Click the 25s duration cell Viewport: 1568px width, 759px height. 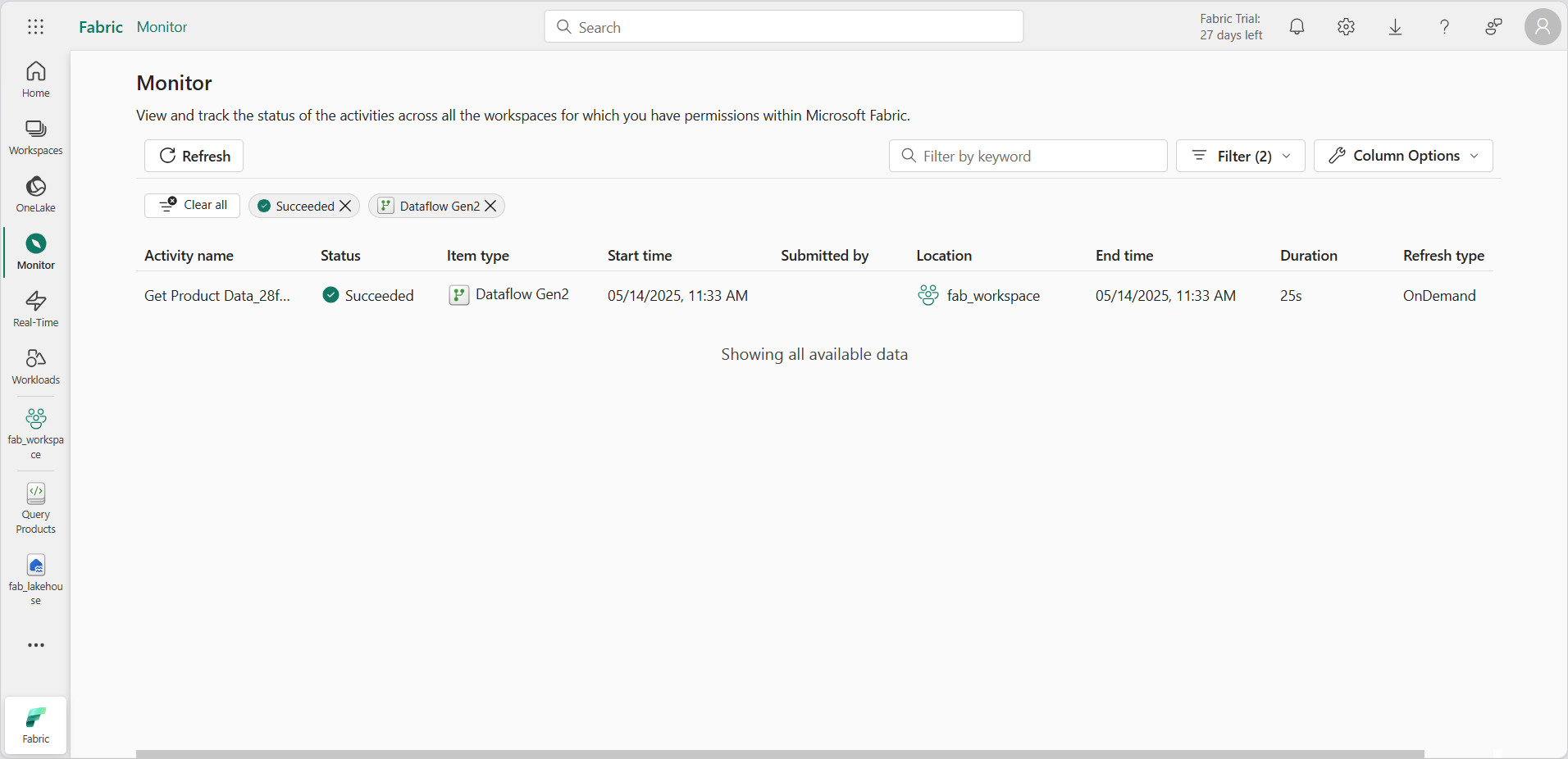tap(1291, 296)
